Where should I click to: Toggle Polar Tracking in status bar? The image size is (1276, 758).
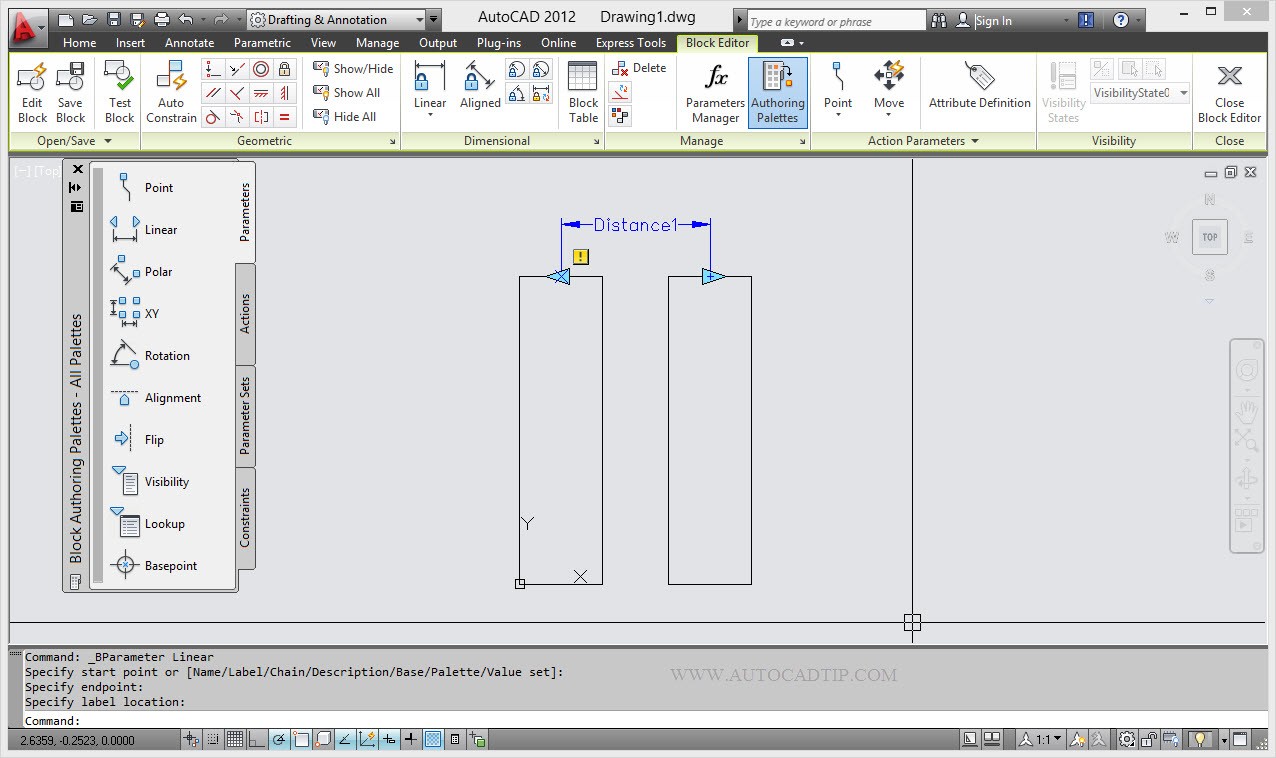[x=279, y=740]
